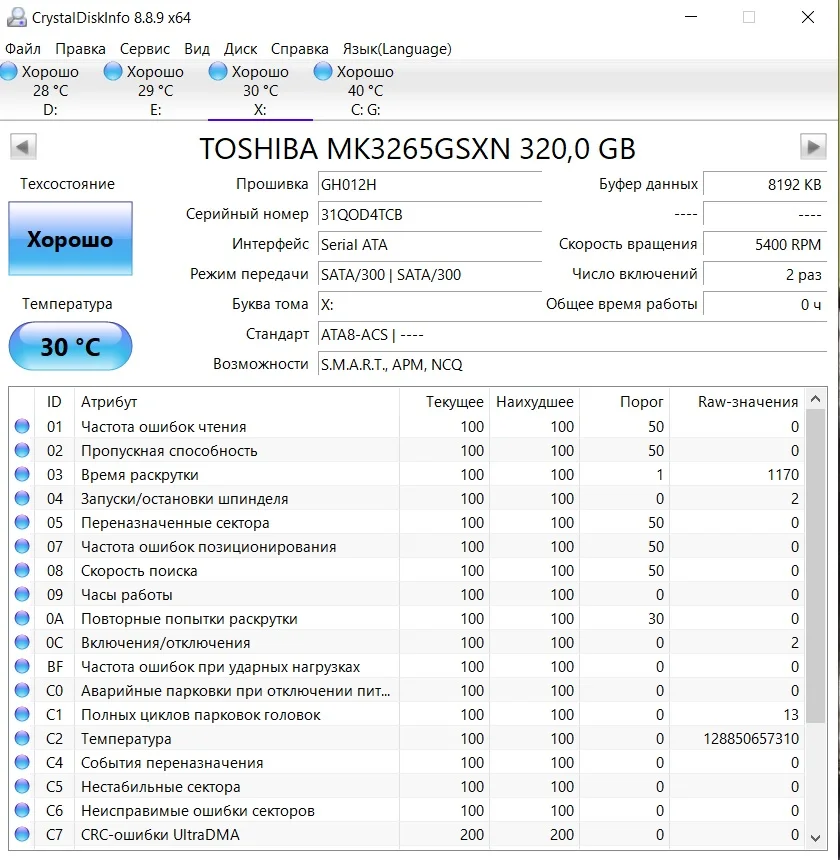The width and height of the screenshot is (840, 860).
Task: Select disk X: at 30 °C
Action: (260, 90)
